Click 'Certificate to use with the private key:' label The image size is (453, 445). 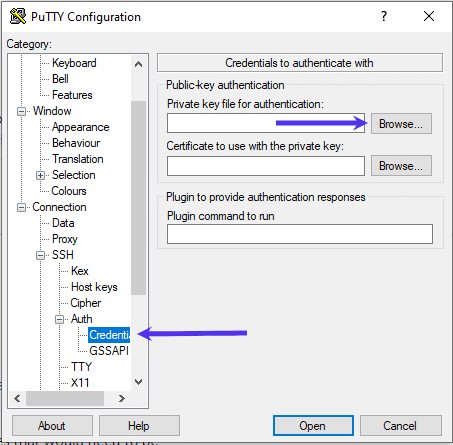(x=255, y=146)
